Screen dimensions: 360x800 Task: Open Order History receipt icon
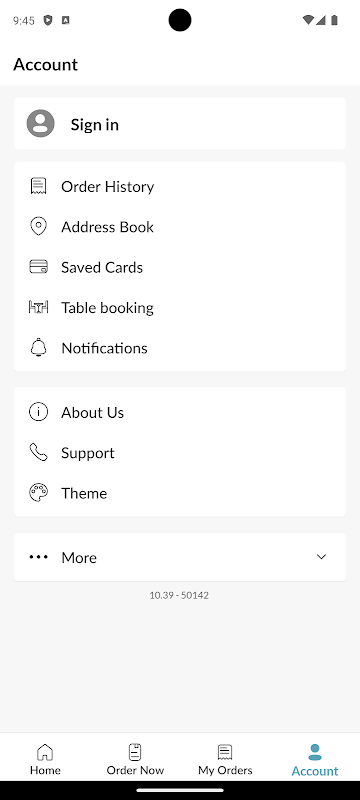click(38, 186)
